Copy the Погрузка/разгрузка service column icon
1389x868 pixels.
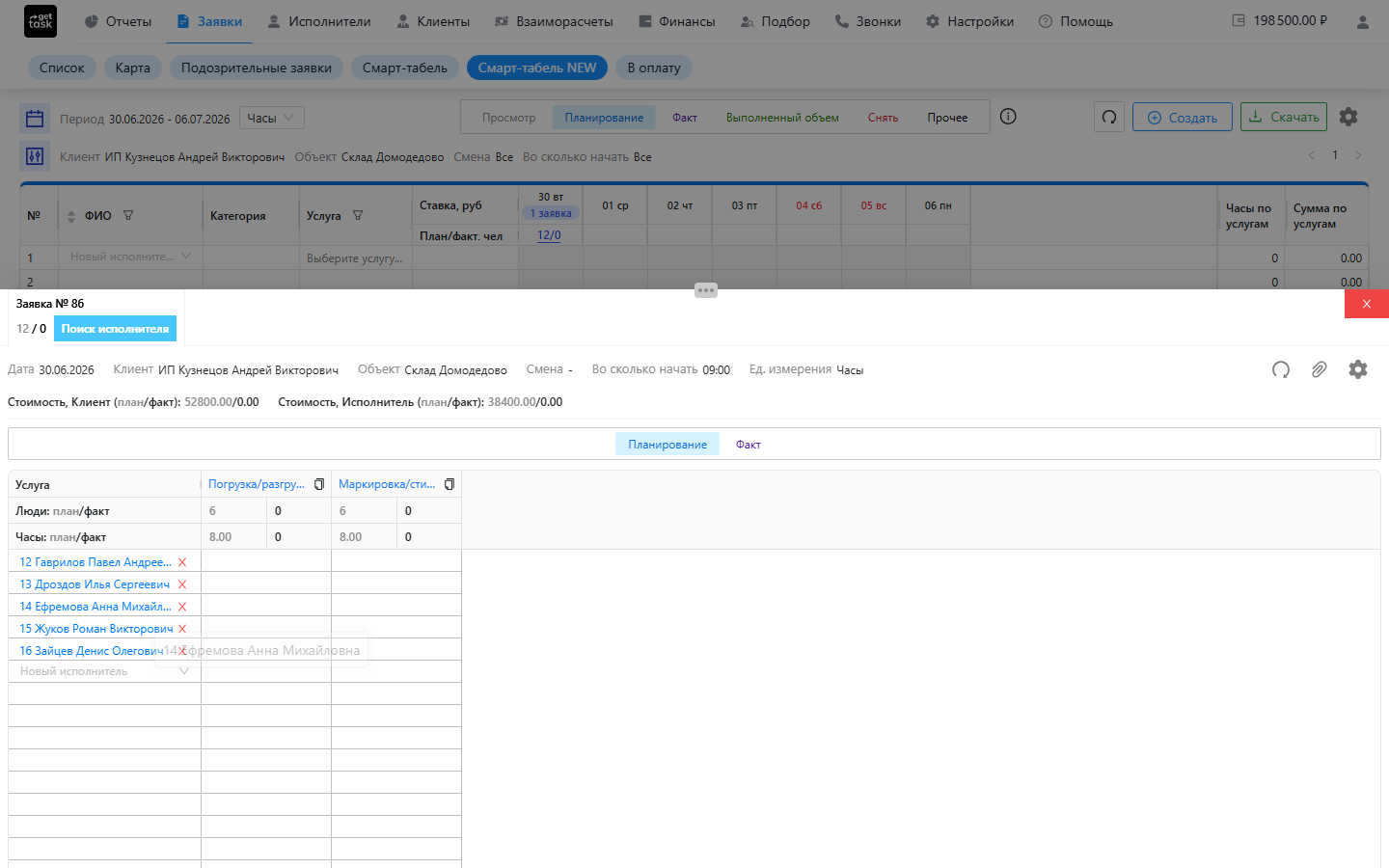[x=319, y=484]
